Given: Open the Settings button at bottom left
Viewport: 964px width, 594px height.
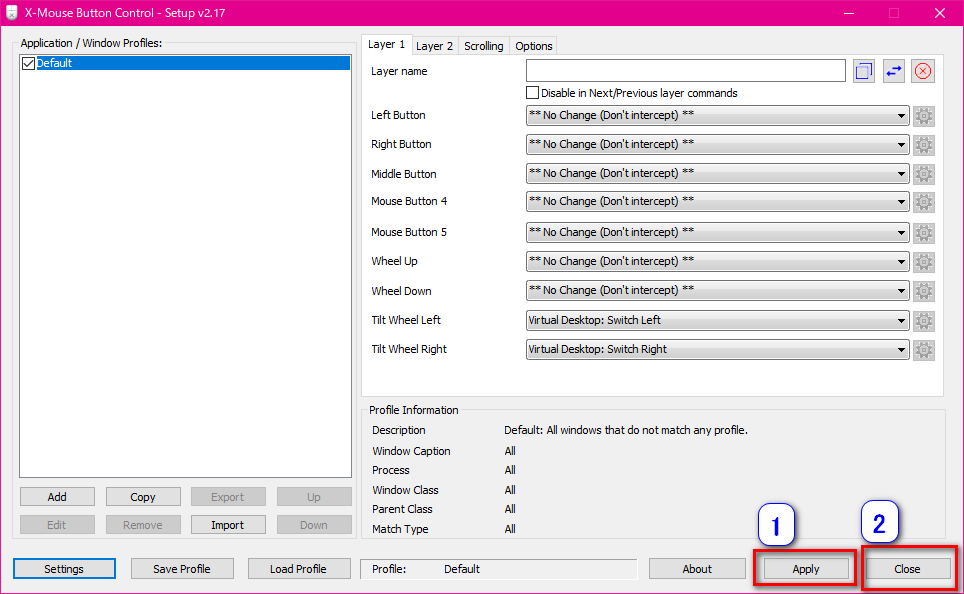Looking at the screenshot, I should tap(64, 569).
